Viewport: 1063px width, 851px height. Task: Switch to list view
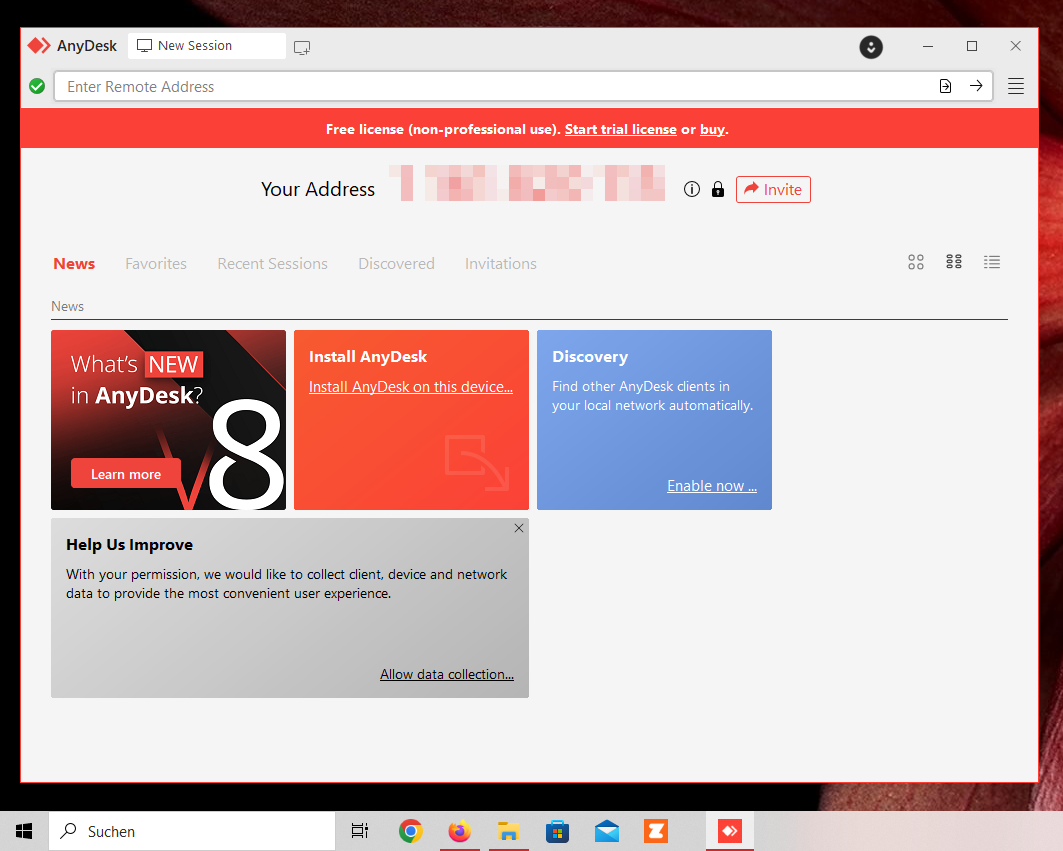992,262
